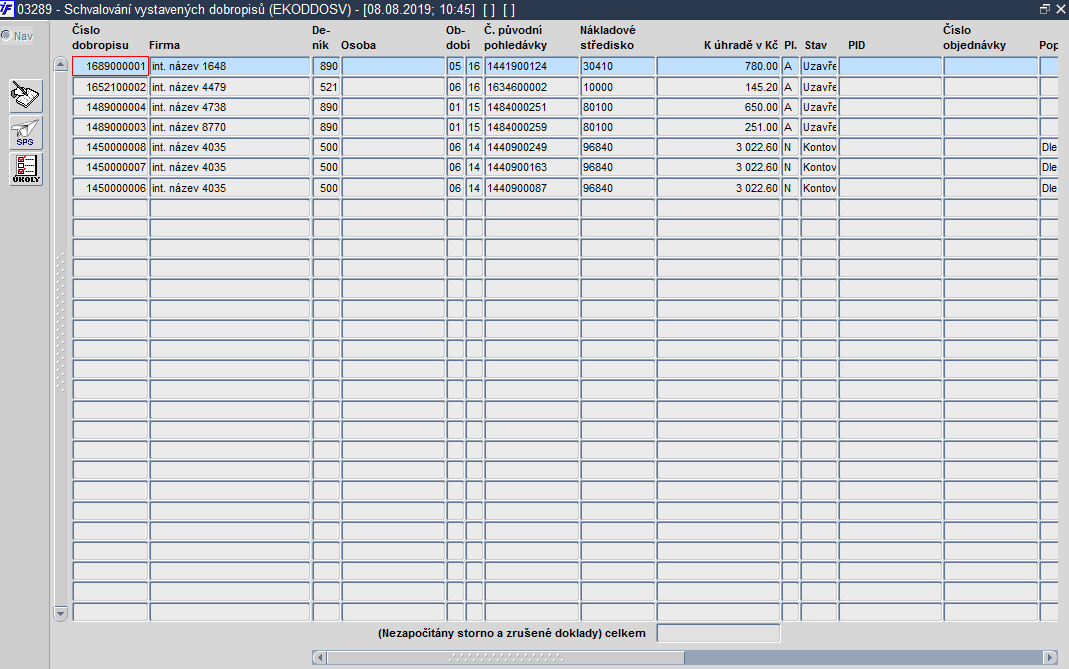Click original receivable number 1441900124
Image resolution: width=1069 pixels, height=669 pixels.
[x=532, y=66]
